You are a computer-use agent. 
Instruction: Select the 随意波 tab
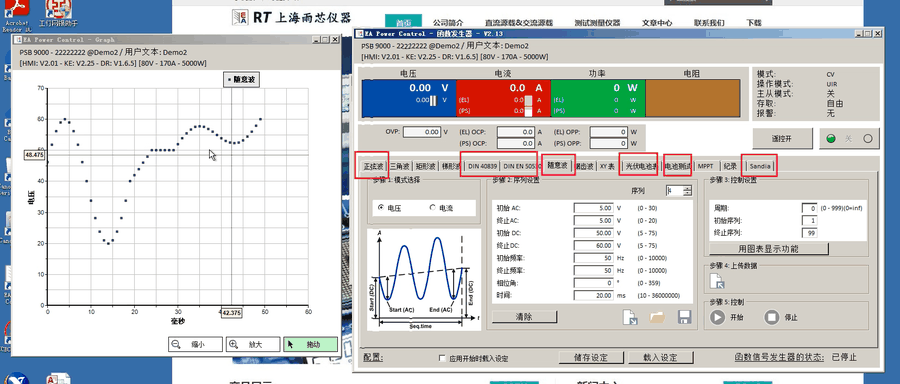click(x=558, y=165)
